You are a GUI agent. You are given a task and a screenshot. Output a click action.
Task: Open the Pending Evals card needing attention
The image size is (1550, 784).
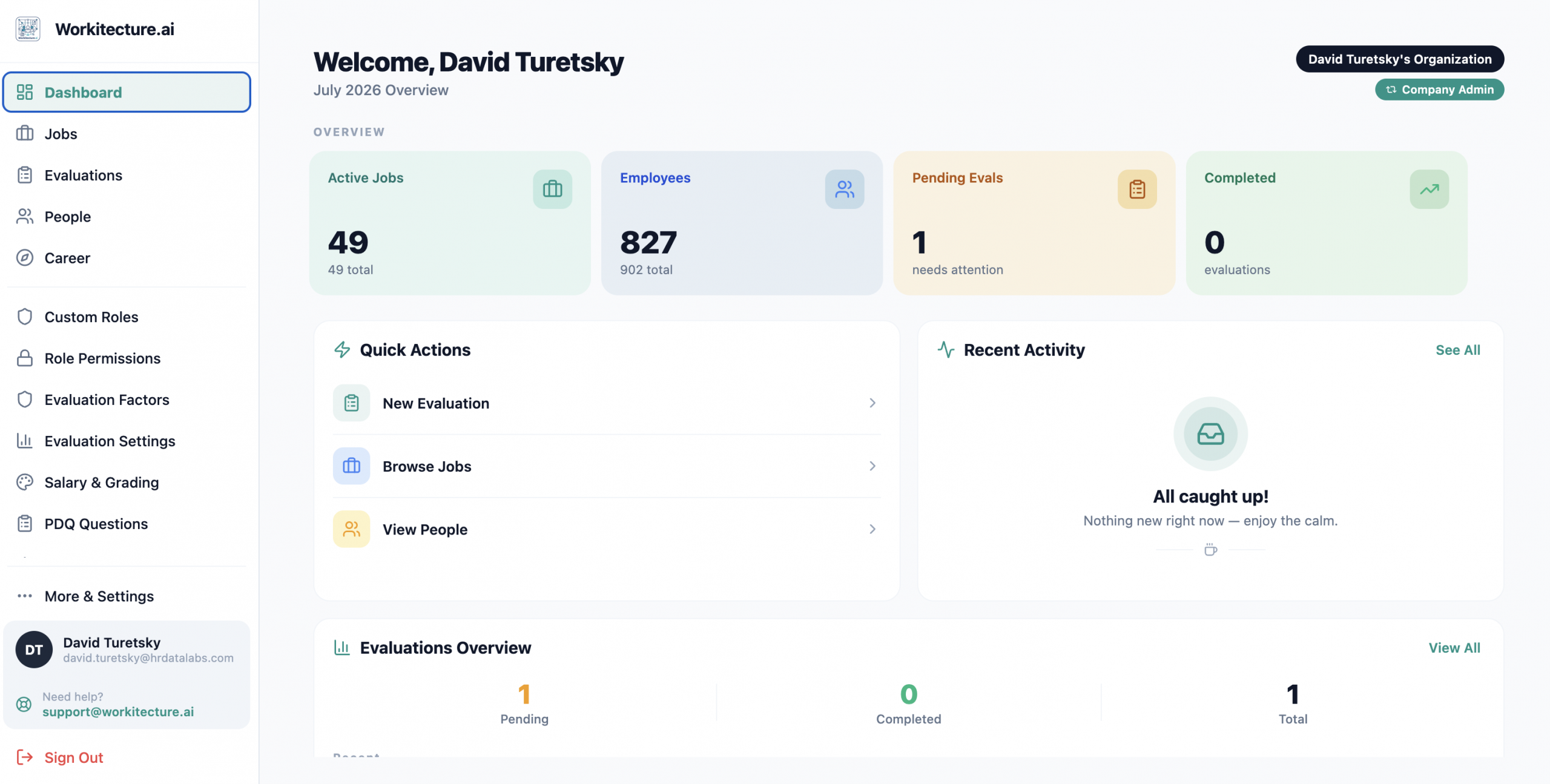(1034, 223)
